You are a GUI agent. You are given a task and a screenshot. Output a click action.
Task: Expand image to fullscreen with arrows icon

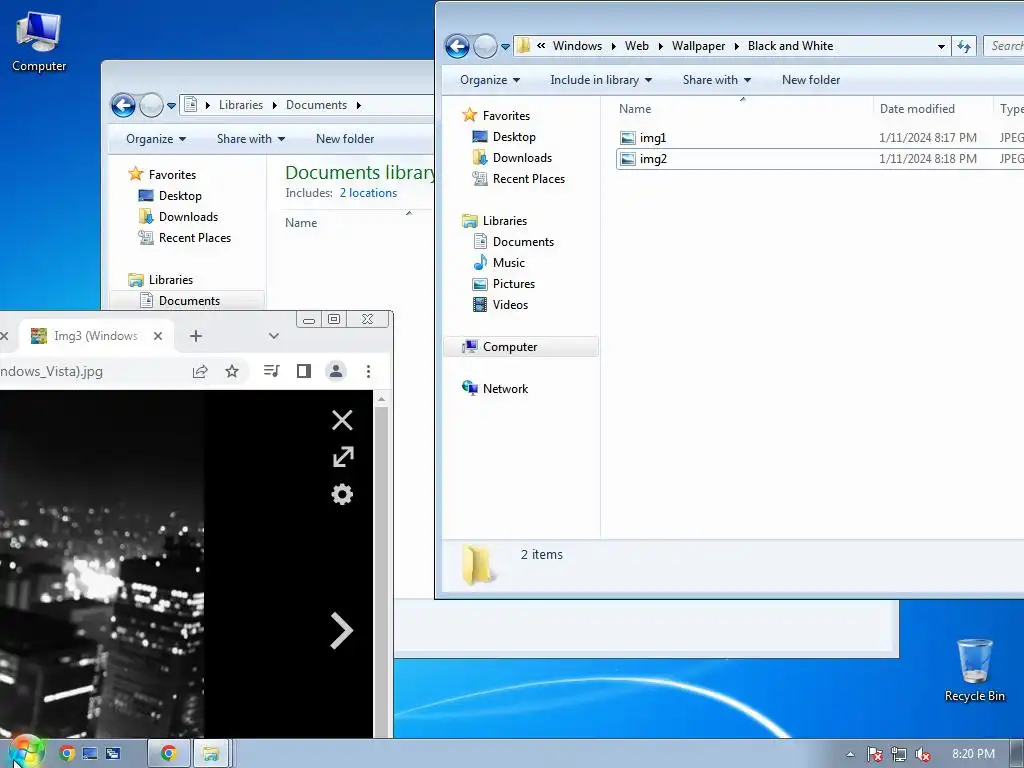click(343, 456)
